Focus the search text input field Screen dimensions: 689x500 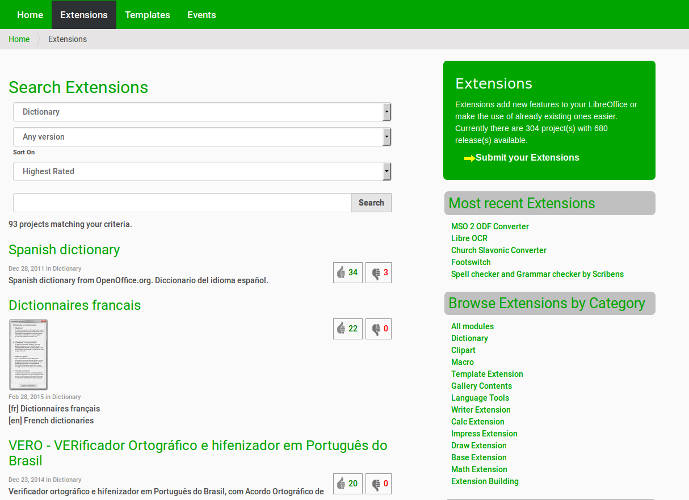coord(182,203)
